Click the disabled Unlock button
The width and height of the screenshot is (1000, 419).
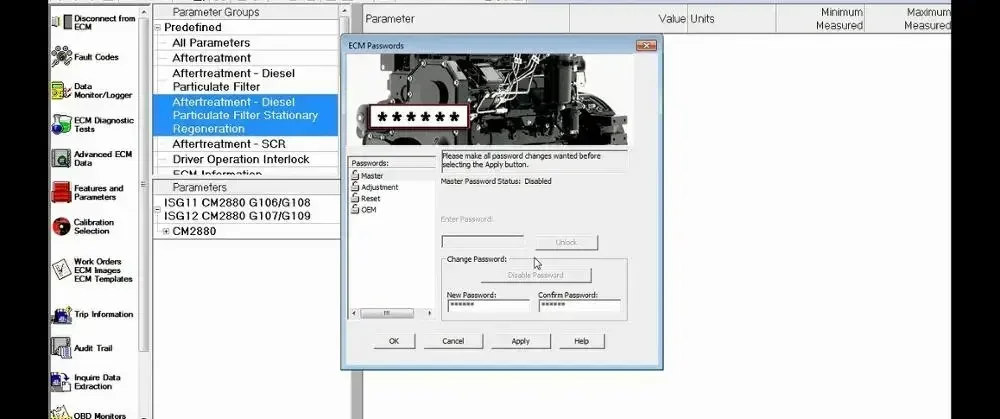tap(566, 242)
